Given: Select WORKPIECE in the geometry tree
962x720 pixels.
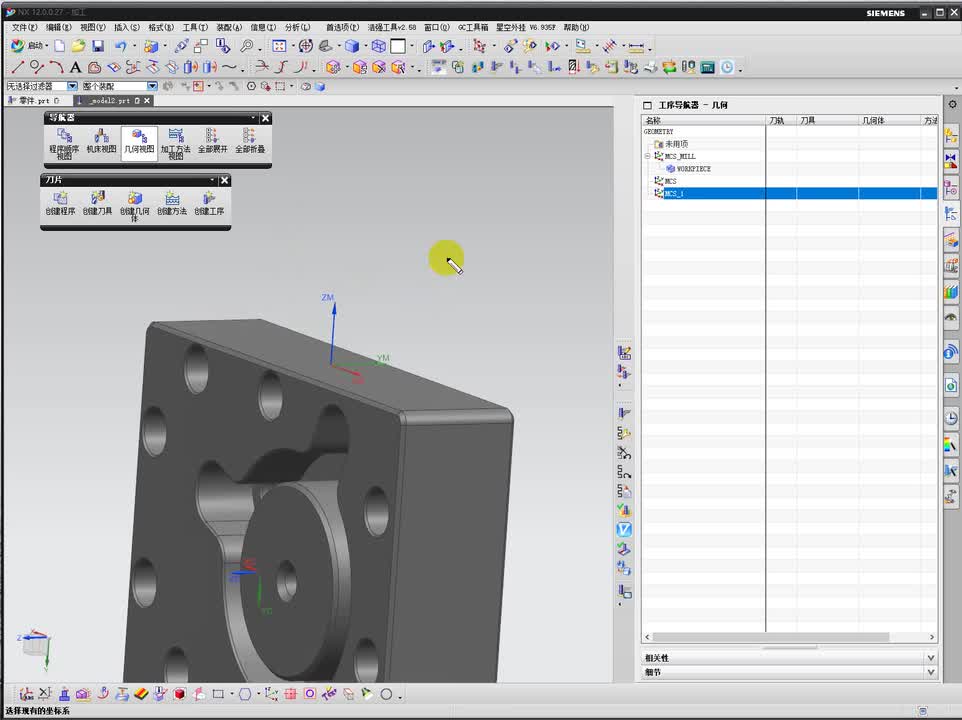Looking at the screenshot, I should pyautogui.click(x=693, y=169).
